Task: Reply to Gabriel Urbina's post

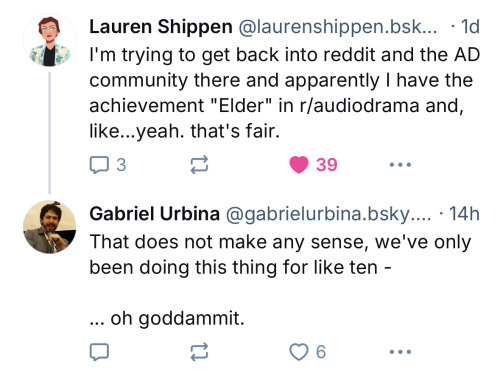Action: tap(99, 352)
